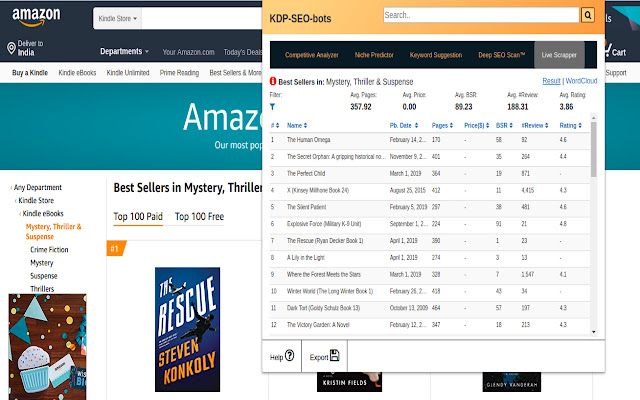
Task: Click the KDP-SEO-bots search magnifier button
Action: click(x=587, y=15)
